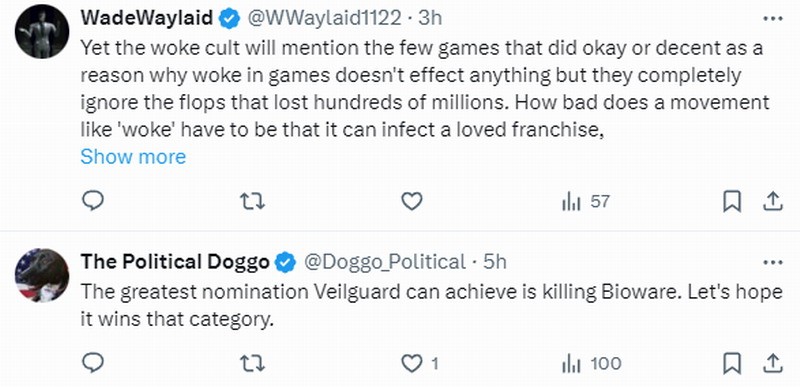Open WadeWaylaid's profile picture

(42, 32)
